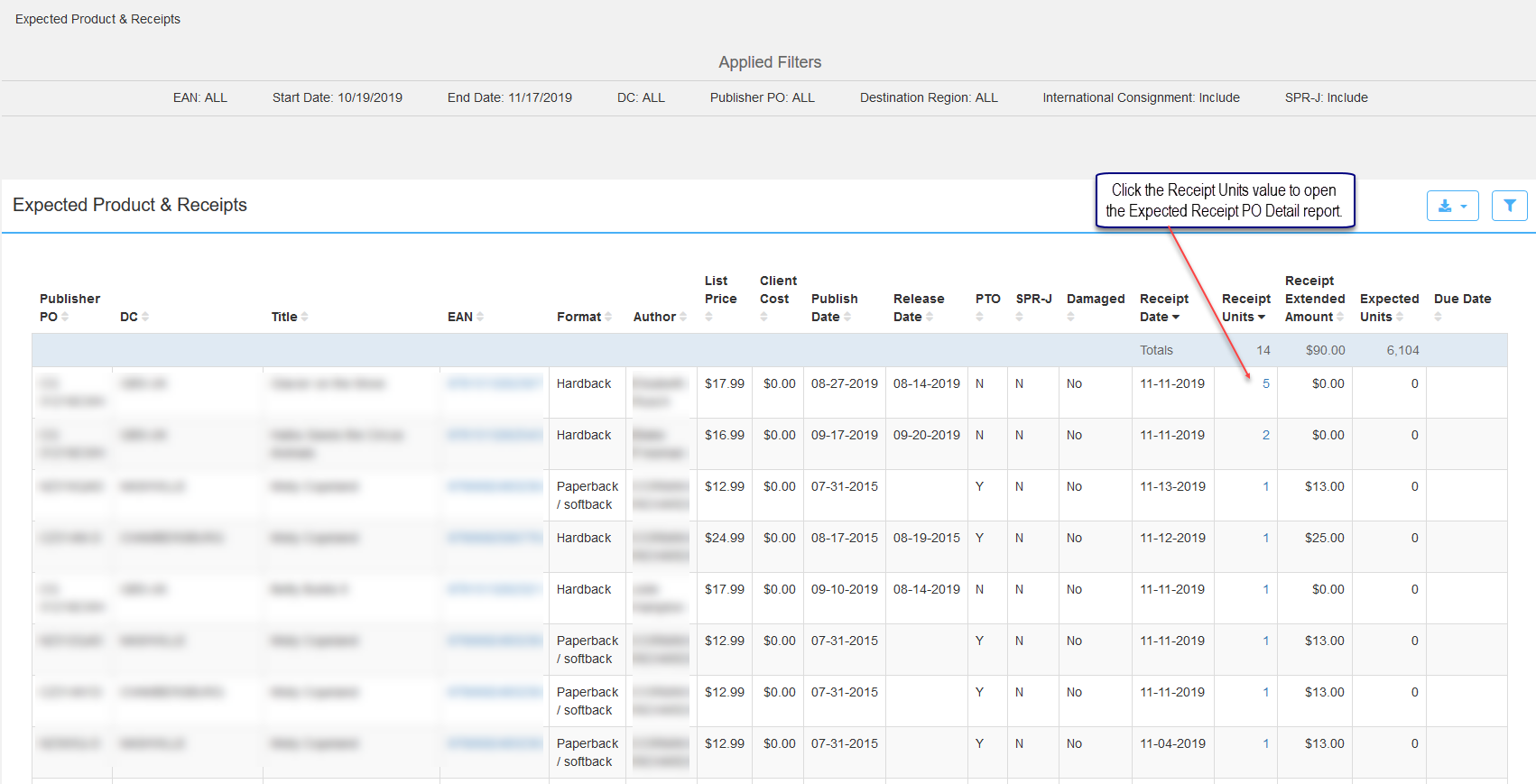Screen dimensions: 1536x784
Task: Sort by Receipt Extended Amount column
Action: [x=1340, y=317]
